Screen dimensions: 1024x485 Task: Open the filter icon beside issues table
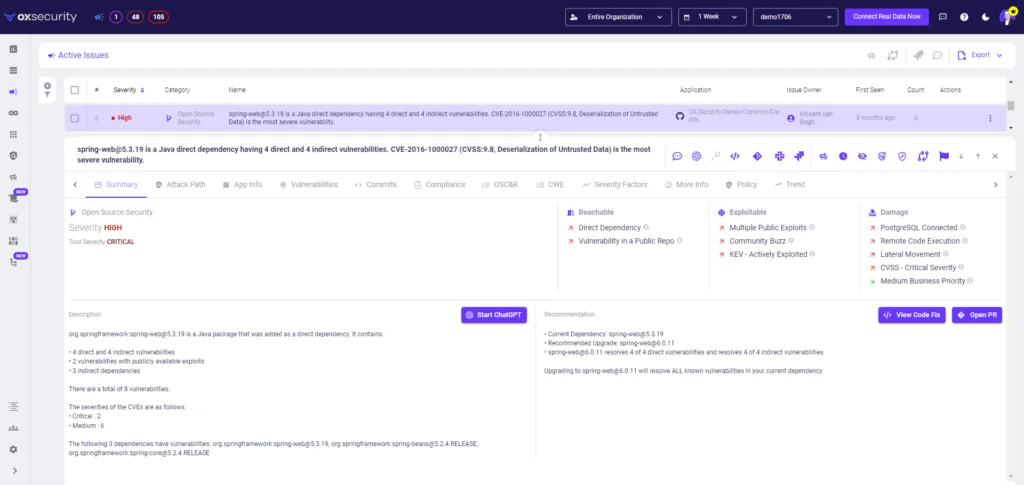point(47,95)
